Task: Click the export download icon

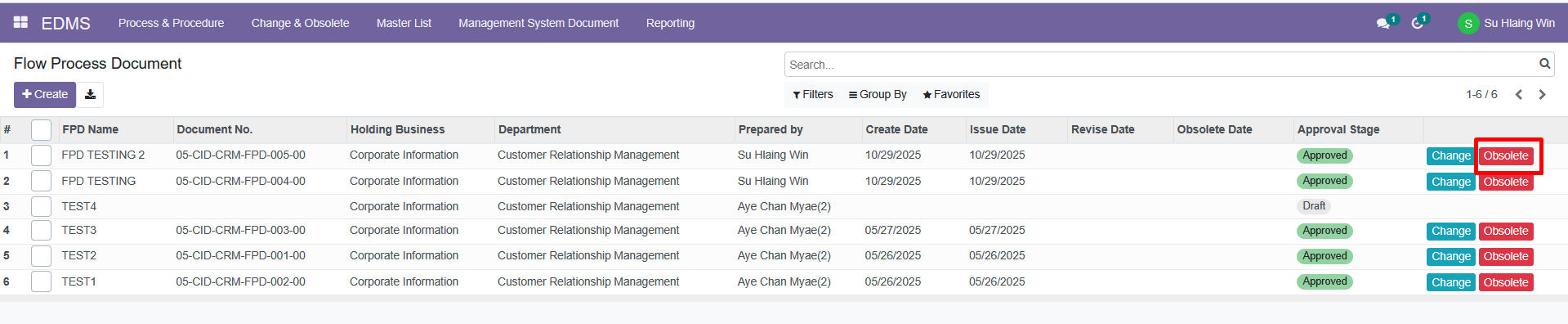Action: coord(91,95)
